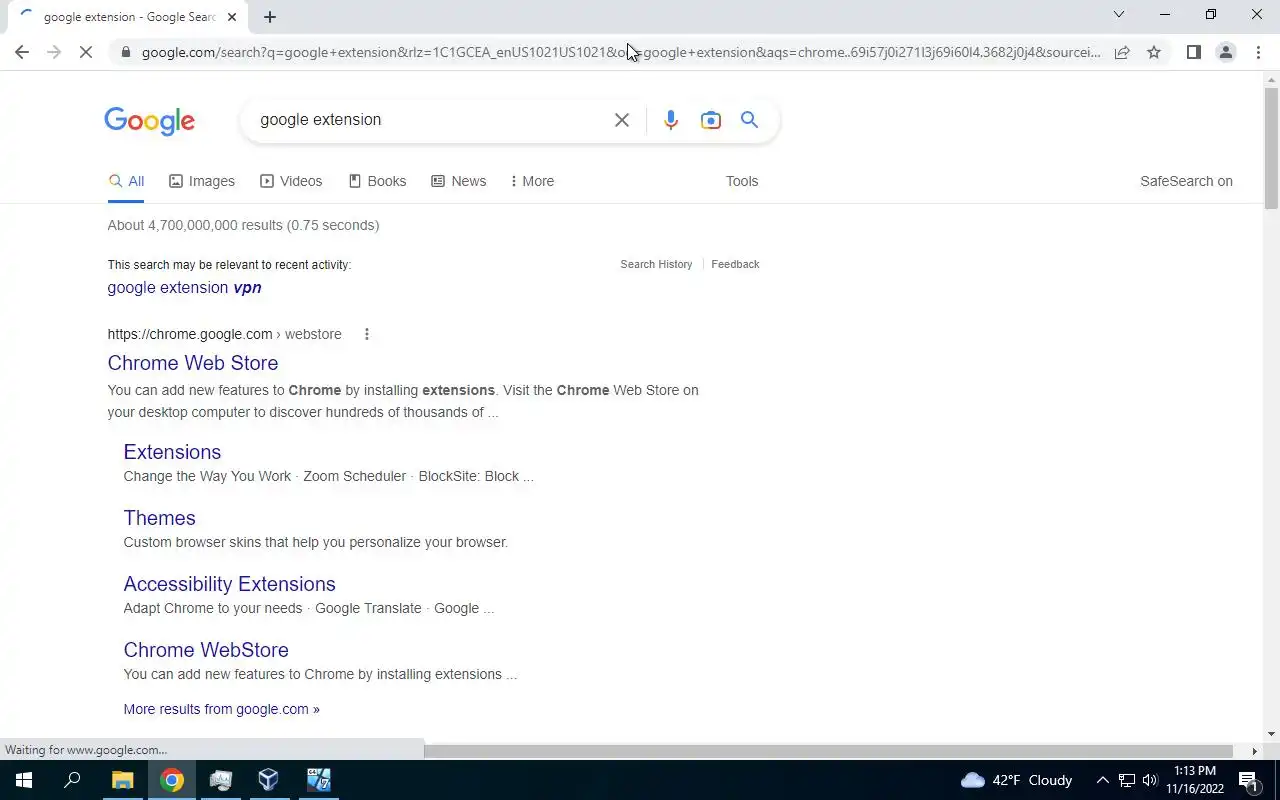Click the https://chrome.google.com webstore URL text
Image resolution: width=1280 pixels, height=800 pixels.
[224, 334]
